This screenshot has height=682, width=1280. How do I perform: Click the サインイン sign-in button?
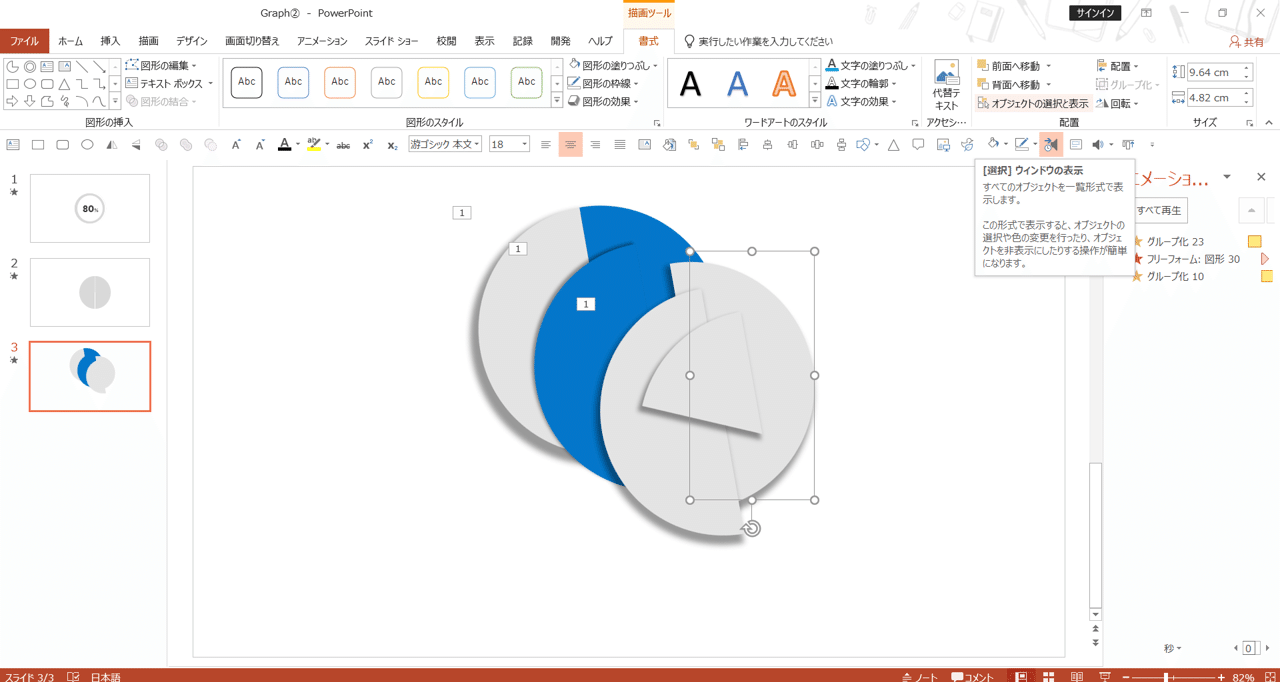(x=1095, y=13)
